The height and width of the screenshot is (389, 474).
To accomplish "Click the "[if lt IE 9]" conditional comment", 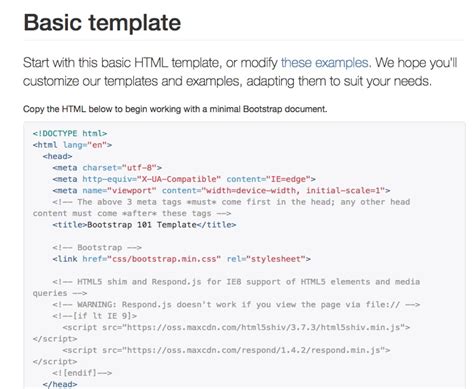I will 95,316.
